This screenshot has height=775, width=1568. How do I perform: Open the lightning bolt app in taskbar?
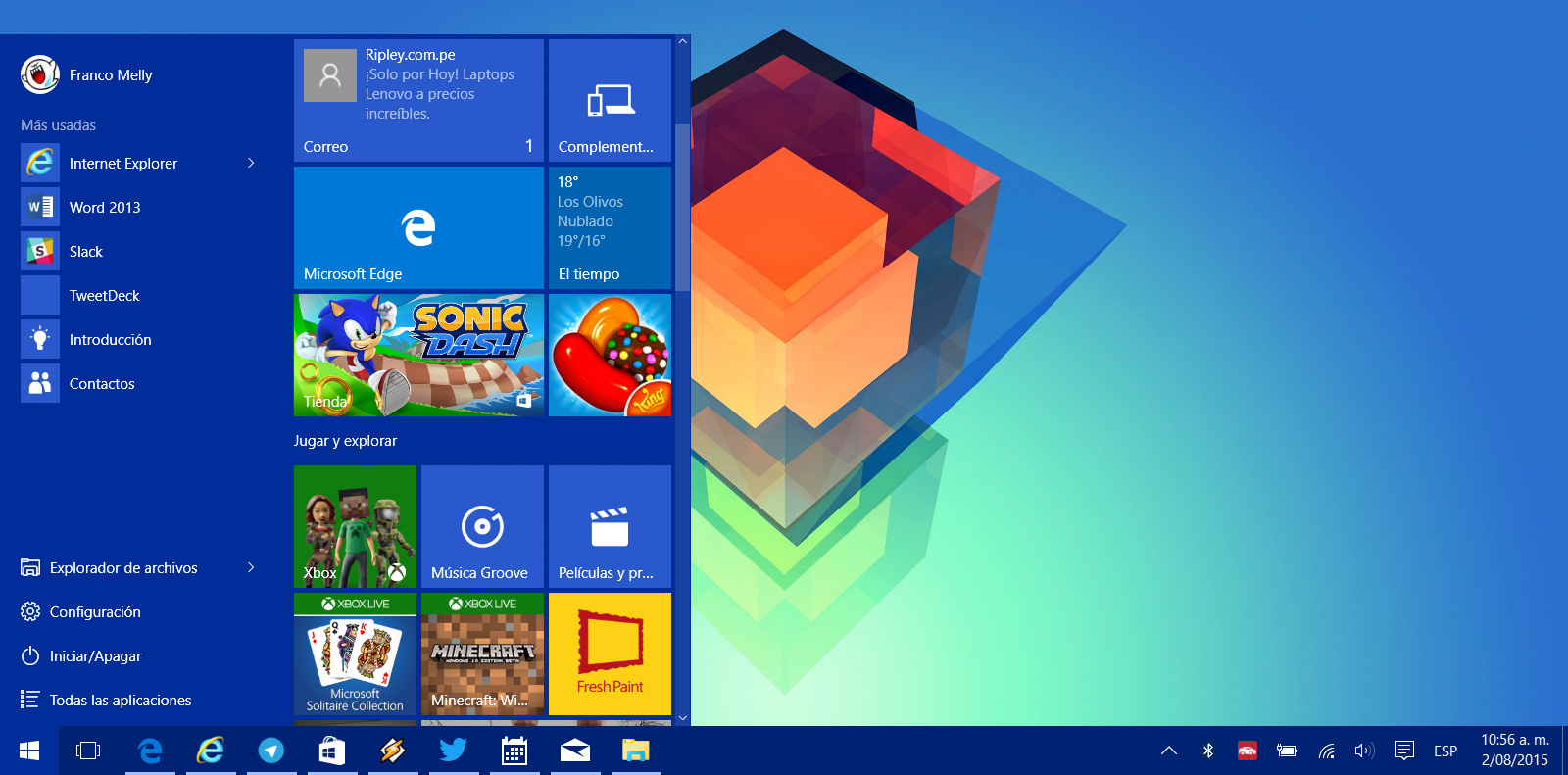(x=393, y=751)
